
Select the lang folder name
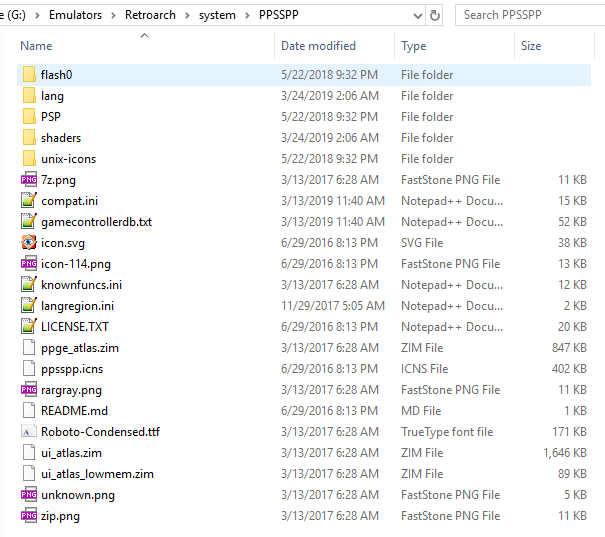52,96
